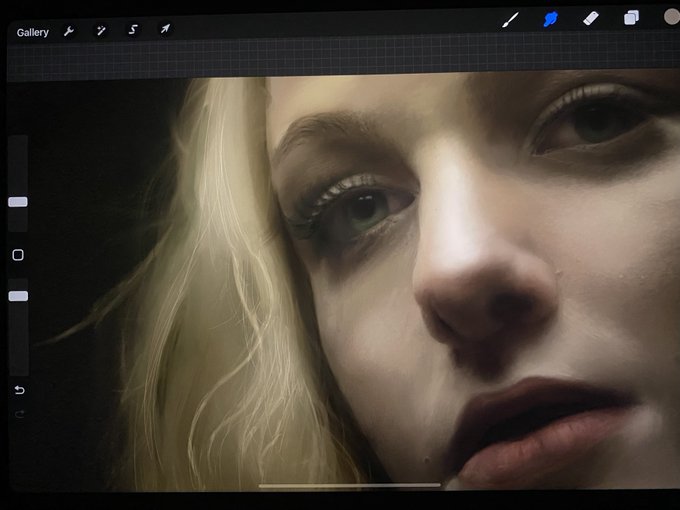
Task: Open the Gallery
Action: tap(33, 33)
